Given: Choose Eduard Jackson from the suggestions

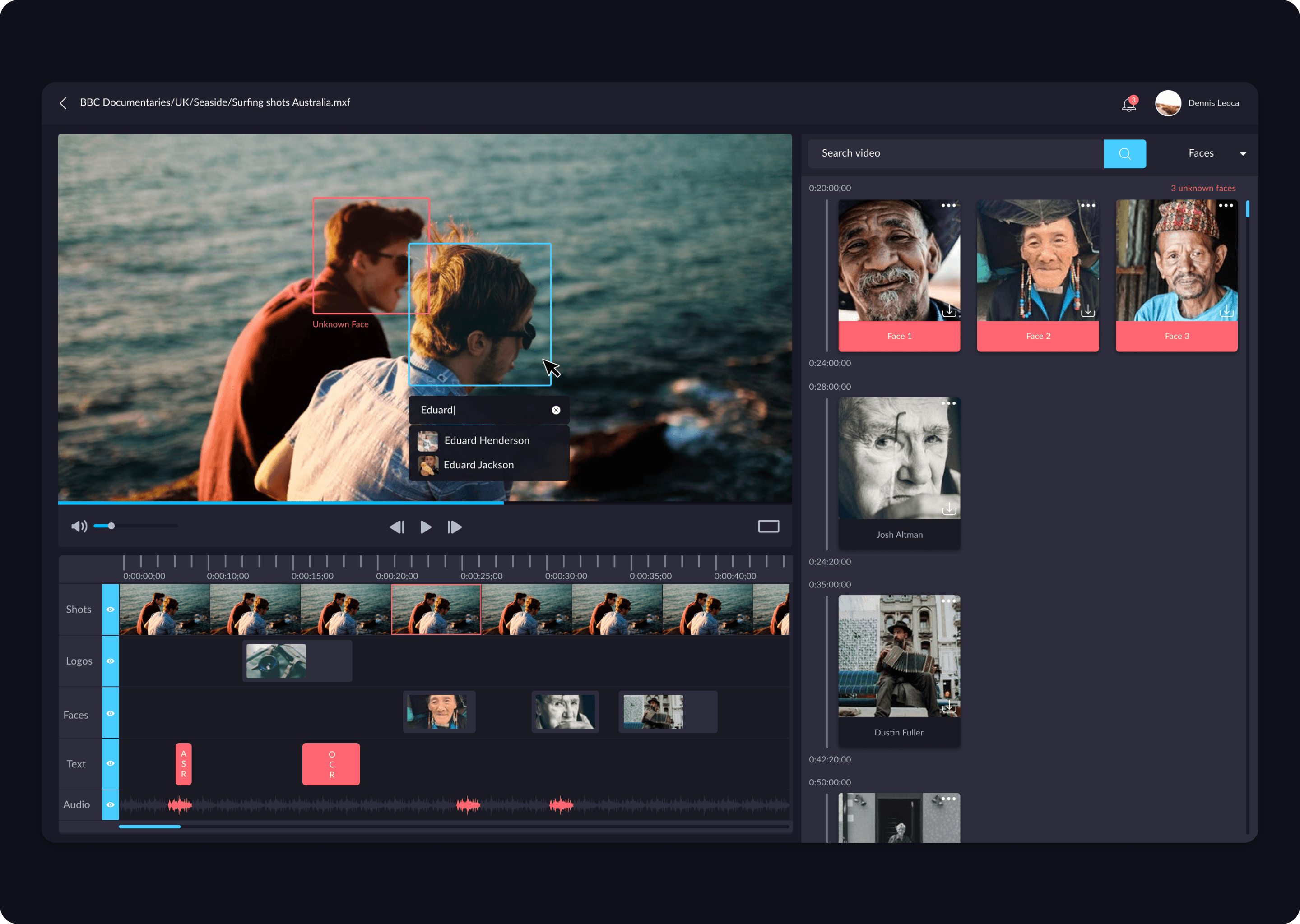Looking at the screenshot, I should (x=478, y=465).
